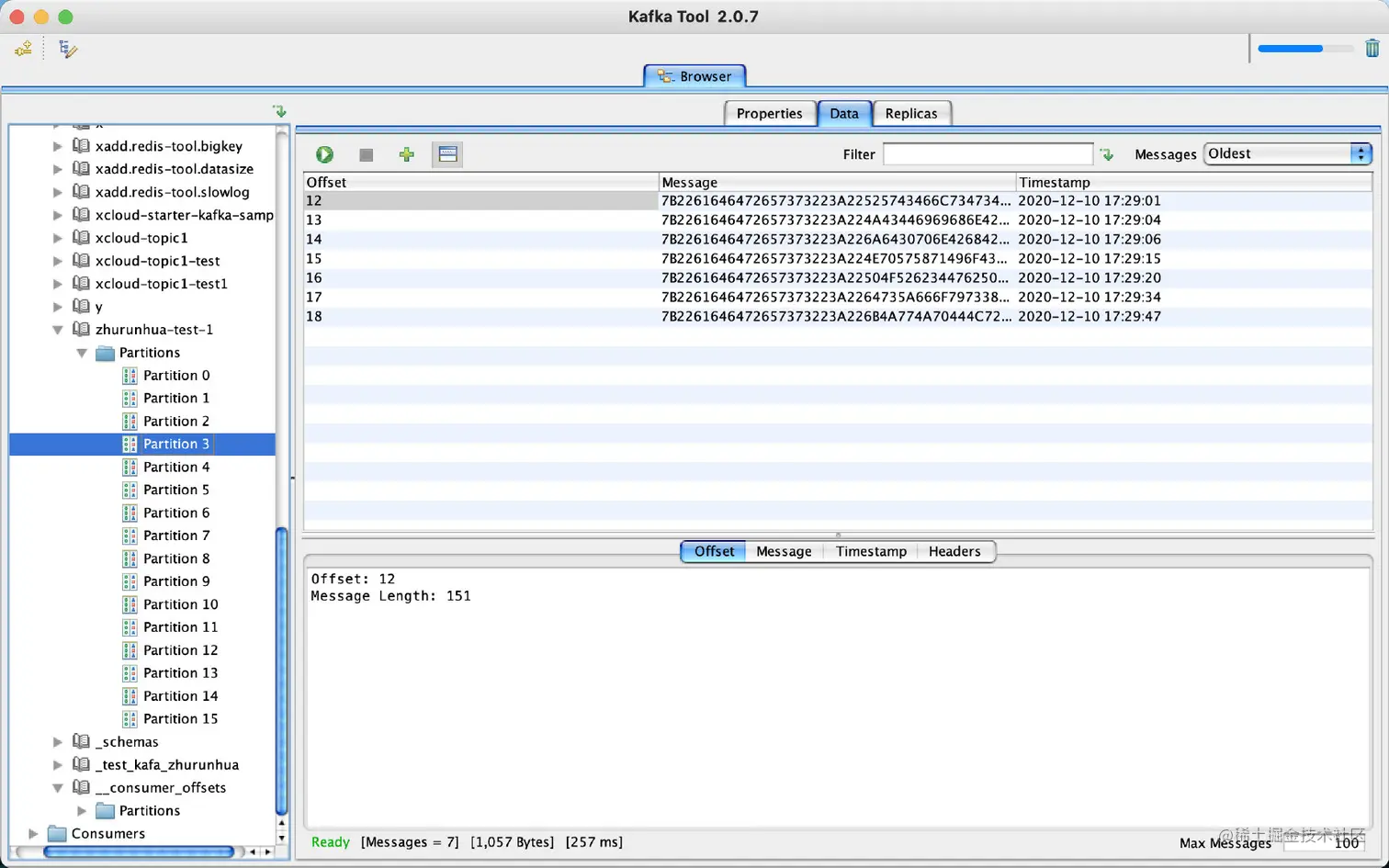The width and height of the screenshot is (1389, 868).
Task: Select the xcloud-topic1-test1 topic
Action: pos(161,284)
